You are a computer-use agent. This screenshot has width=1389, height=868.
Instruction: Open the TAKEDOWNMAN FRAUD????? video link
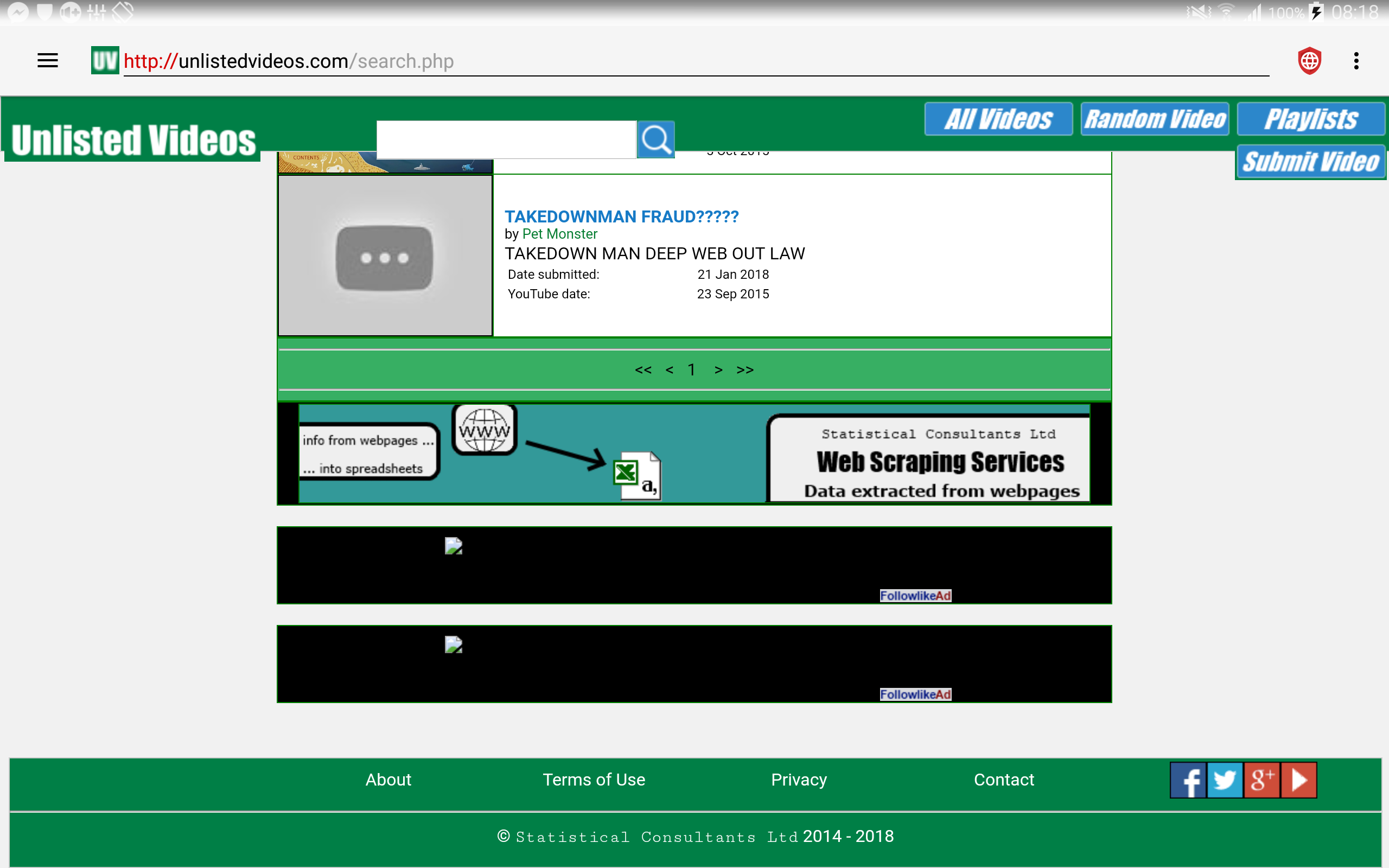622,216
